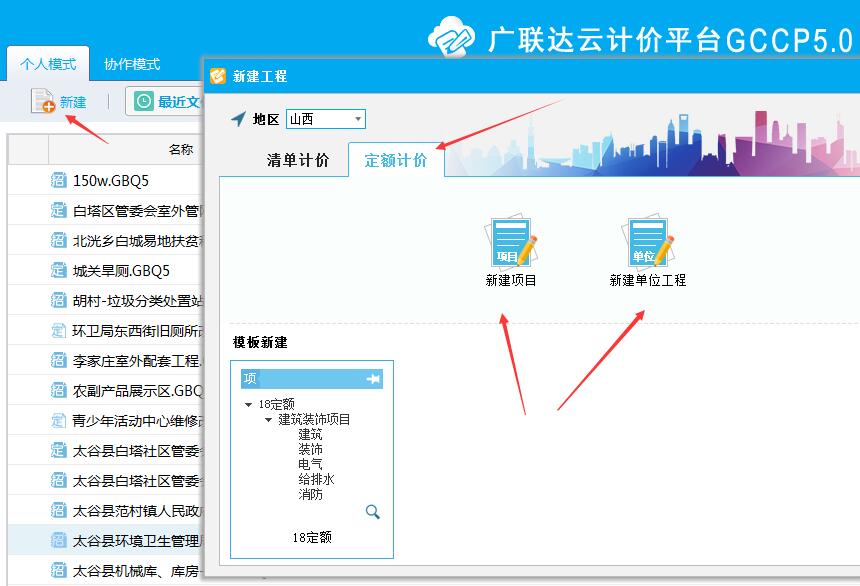Click the 新建 new-file icon in toolbar
This screenshot has height=586, width=860.
click(43, 101)
